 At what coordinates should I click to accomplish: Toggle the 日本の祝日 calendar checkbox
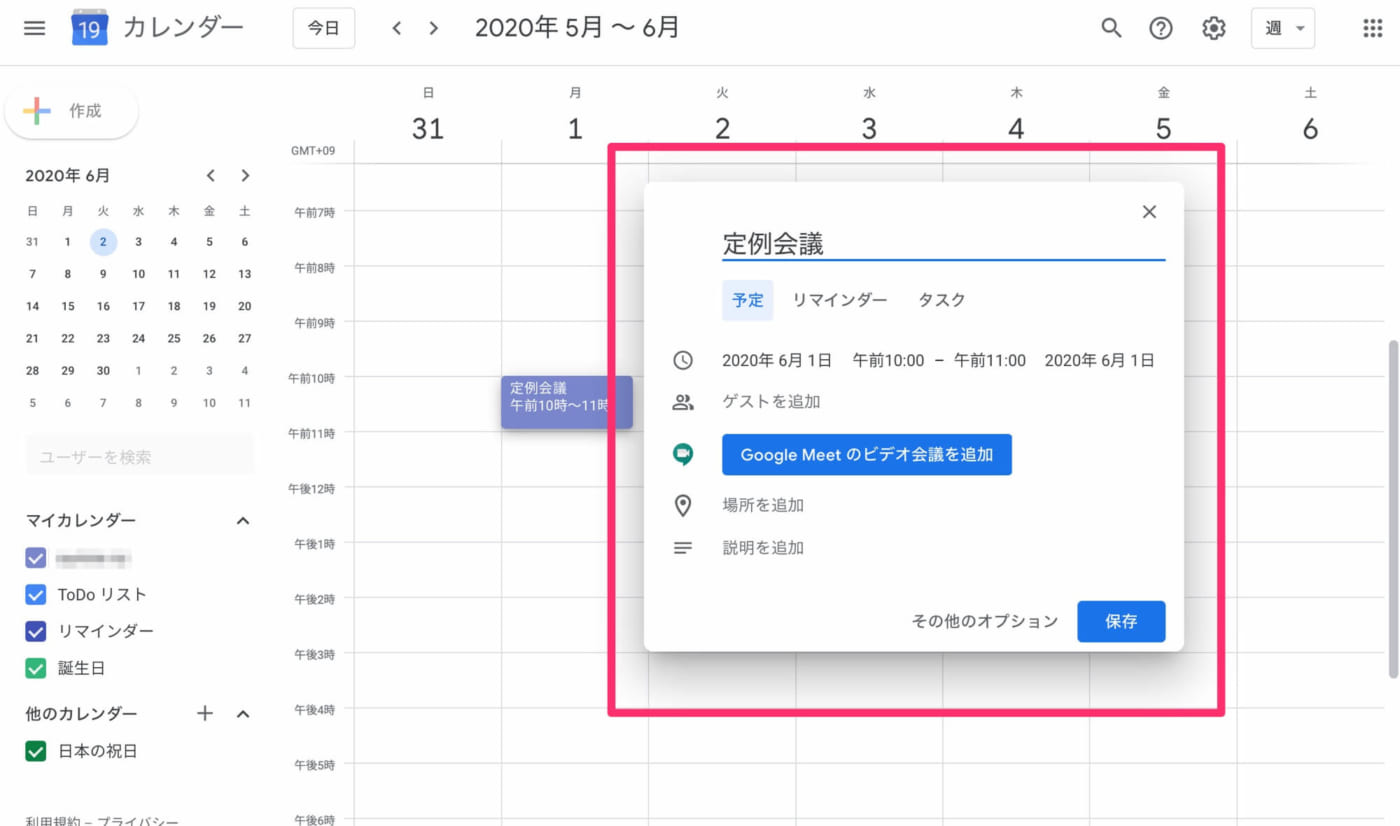pos(36,751)
